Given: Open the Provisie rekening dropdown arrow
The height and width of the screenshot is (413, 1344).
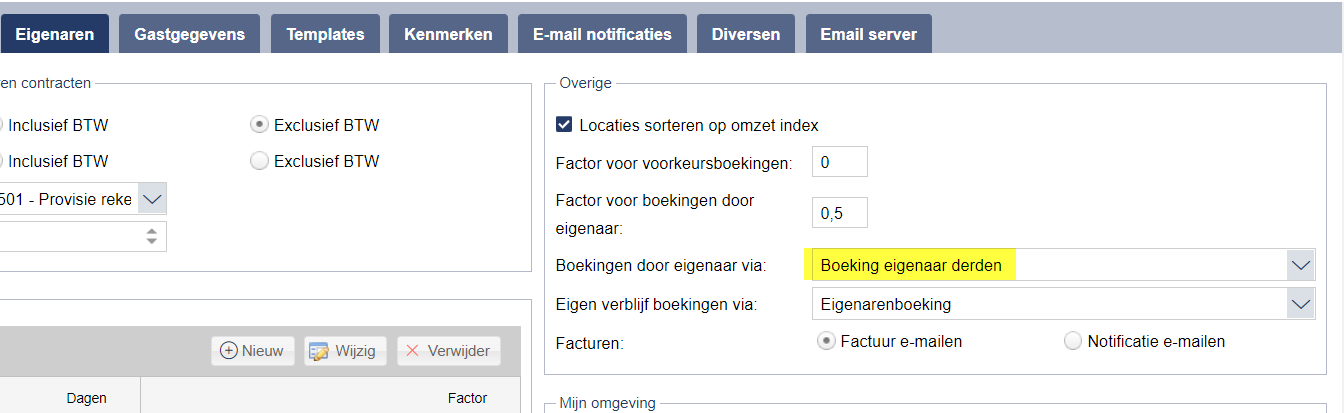Looking at the screenshot, I should tap(152, 199).
